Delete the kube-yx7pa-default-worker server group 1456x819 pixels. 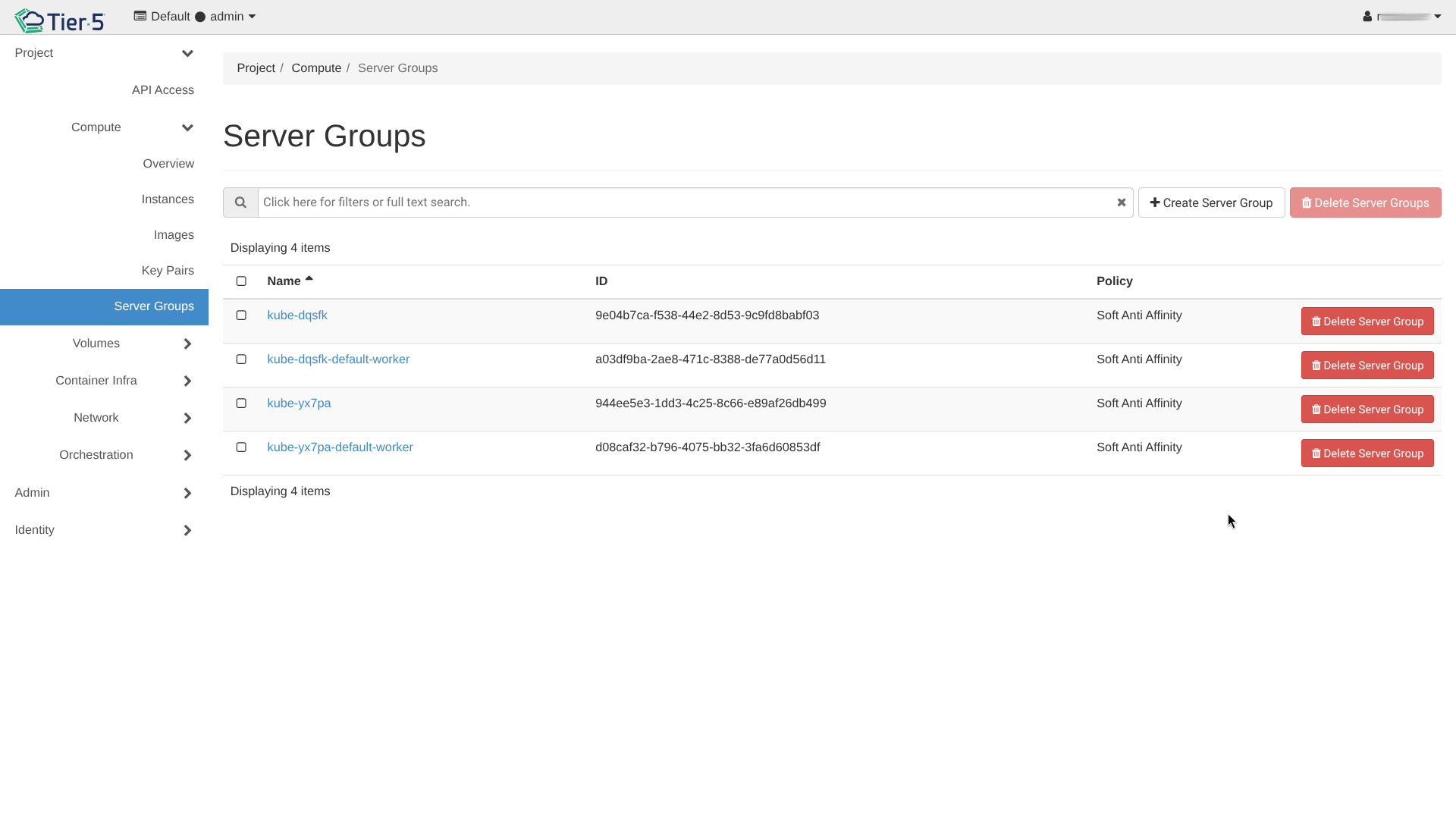tap(1367, 453)
